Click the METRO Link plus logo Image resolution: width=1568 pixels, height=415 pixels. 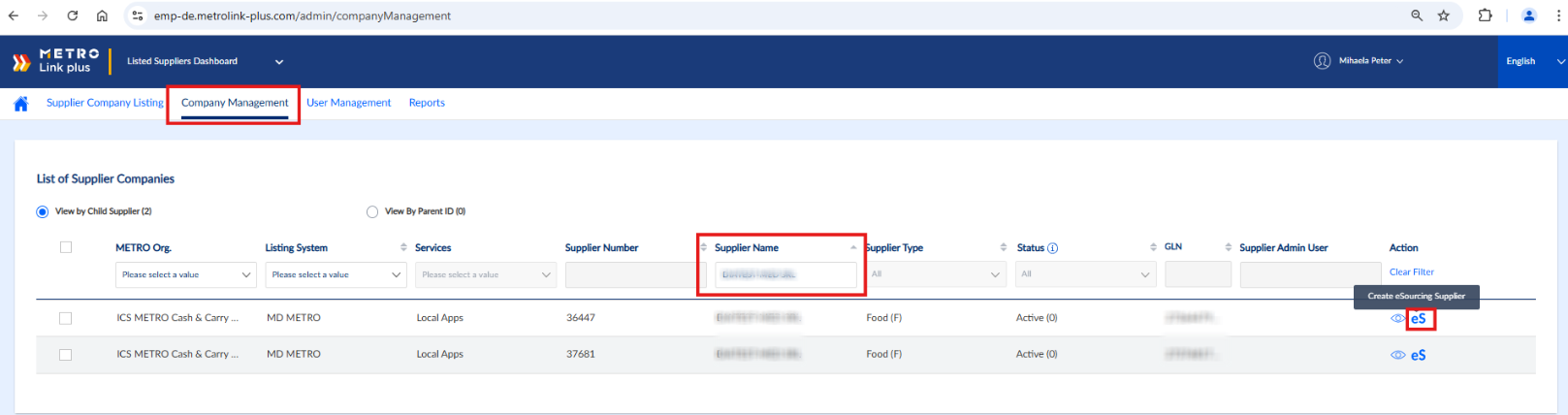click(x=55, y=61)
